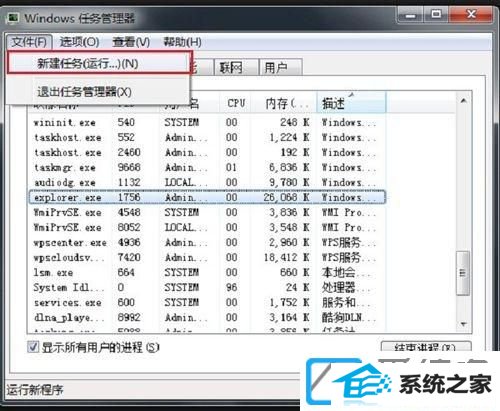The height and width of the screenshot is (411, 500).
Task: Click the 结束进程 button
Action: click(x=426, y=347)
